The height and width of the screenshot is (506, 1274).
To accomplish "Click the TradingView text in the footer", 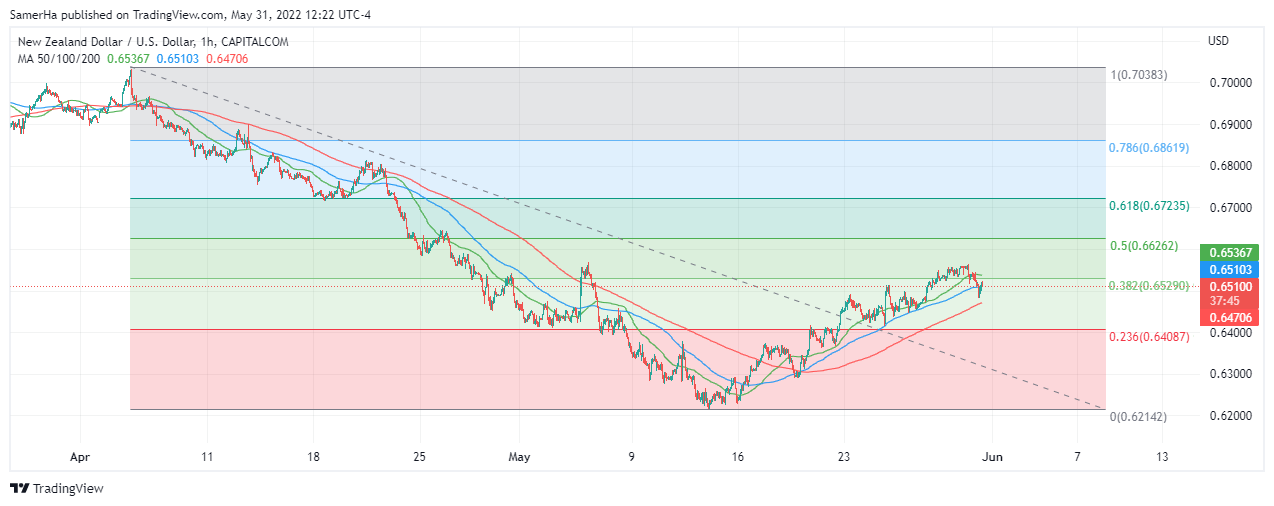I will point(68,489).
